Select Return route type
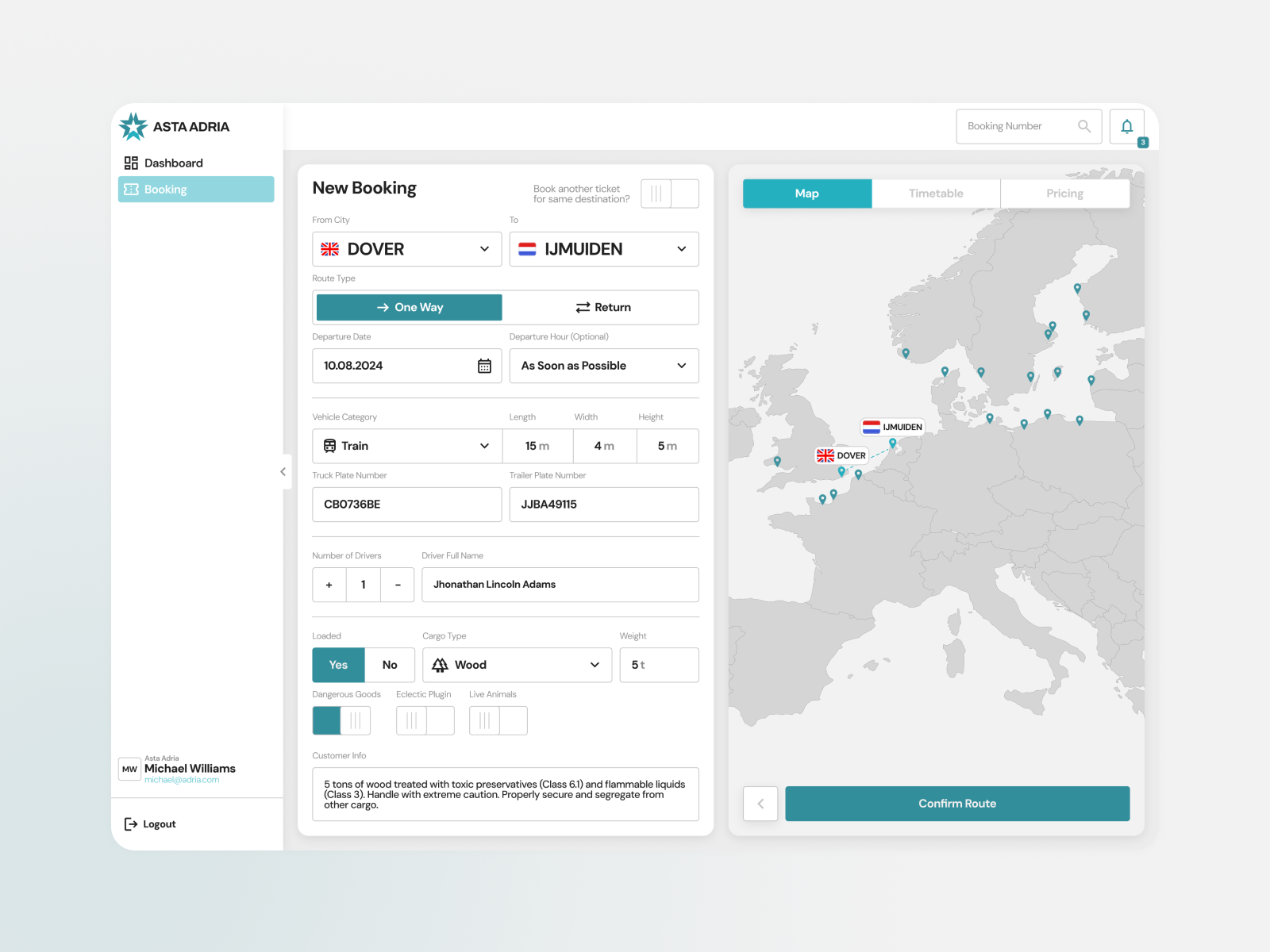This screenshot has width=1270, height=952. coord(603,307)
